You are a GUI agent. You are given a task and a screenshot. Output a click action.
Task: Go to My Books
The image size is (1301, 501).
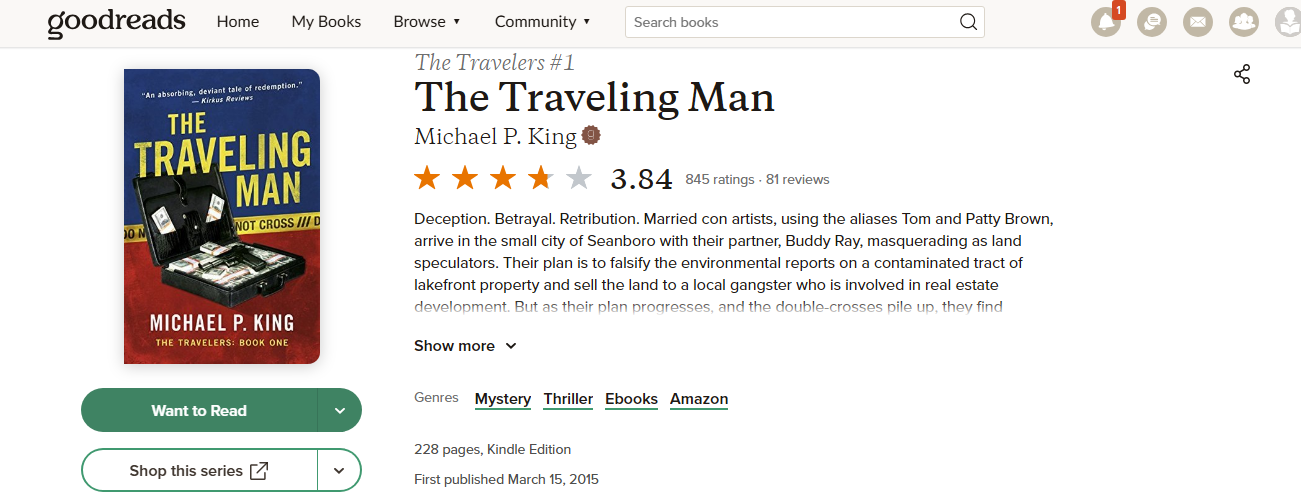tap(326, 22)
